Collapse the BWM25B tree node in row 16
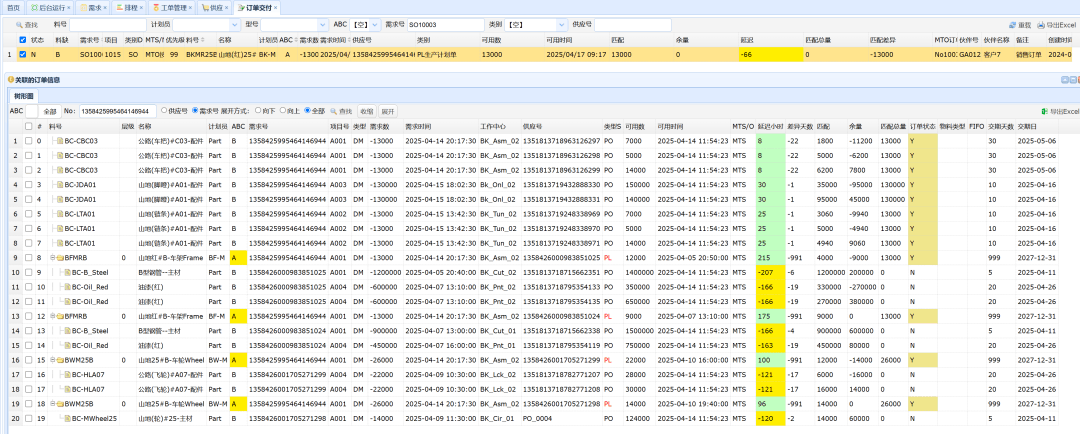 [x=52, y=361]
